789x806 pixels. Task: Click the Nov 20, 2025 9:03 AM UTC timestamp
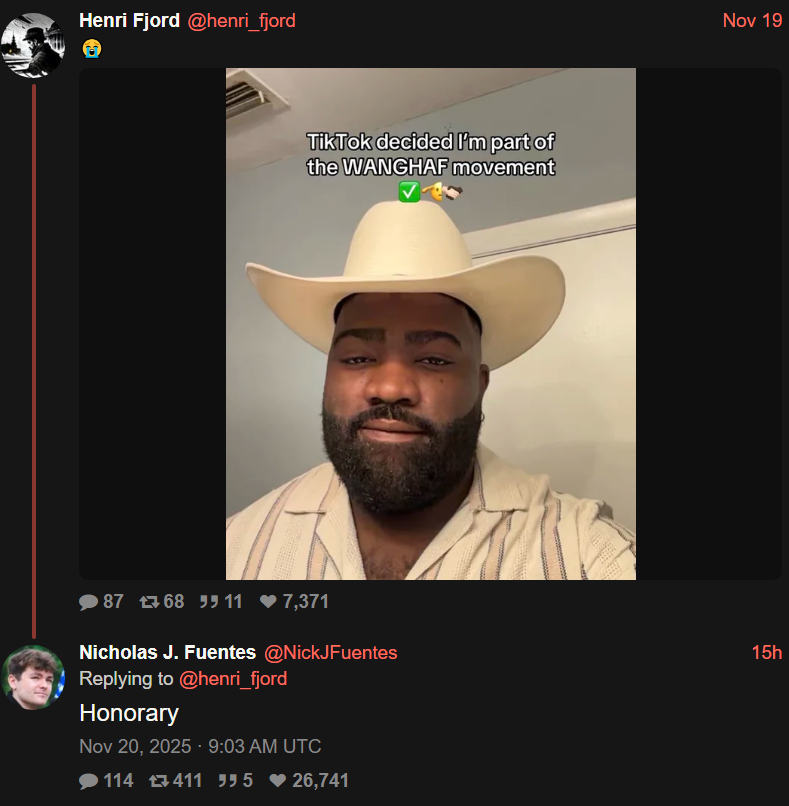tap(200, 746)
